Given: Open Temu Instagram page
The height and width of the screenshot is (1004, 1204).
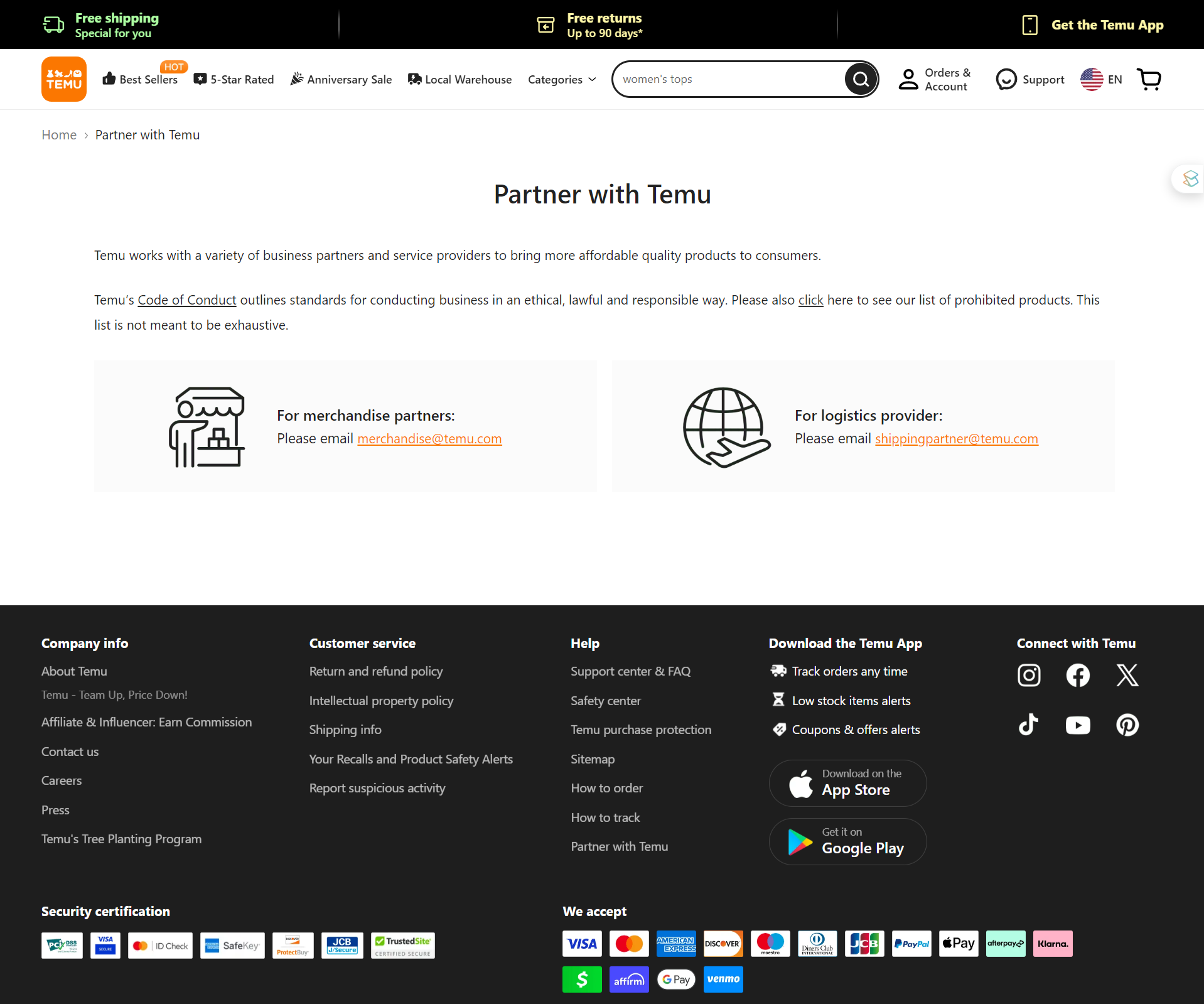Looking at the screenshot, I should pos(1029,676).
